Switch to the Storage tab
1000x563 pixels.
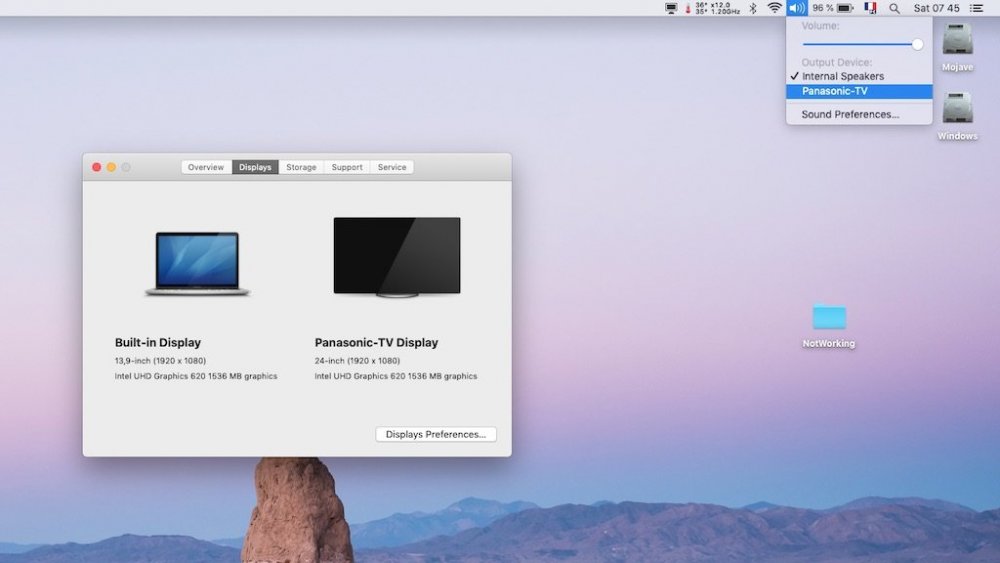301,167
